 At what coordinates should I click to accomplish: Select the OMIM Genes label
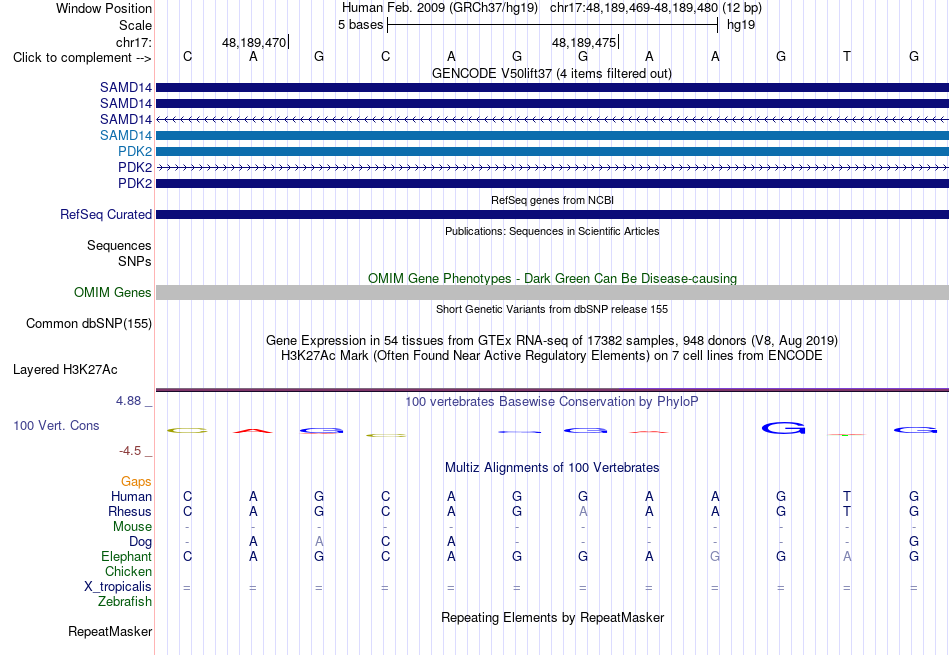[113, 293]
